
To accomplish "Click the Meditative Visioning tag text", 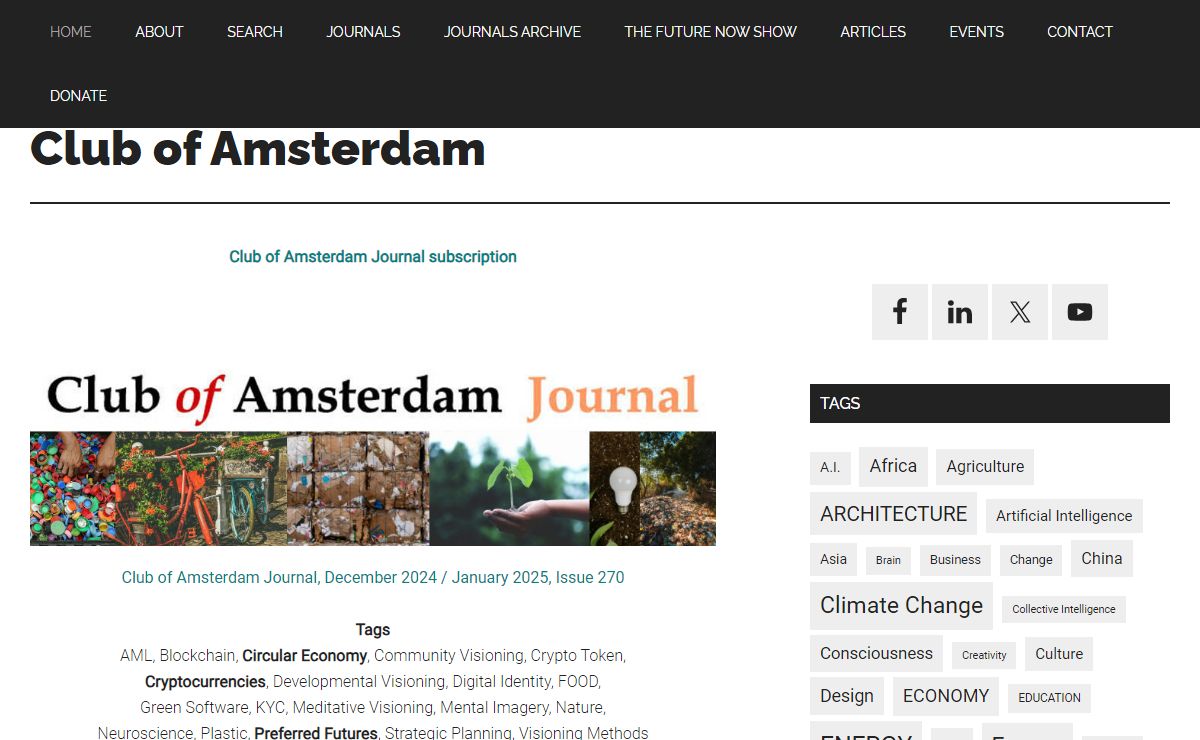I will click(363, 708).
